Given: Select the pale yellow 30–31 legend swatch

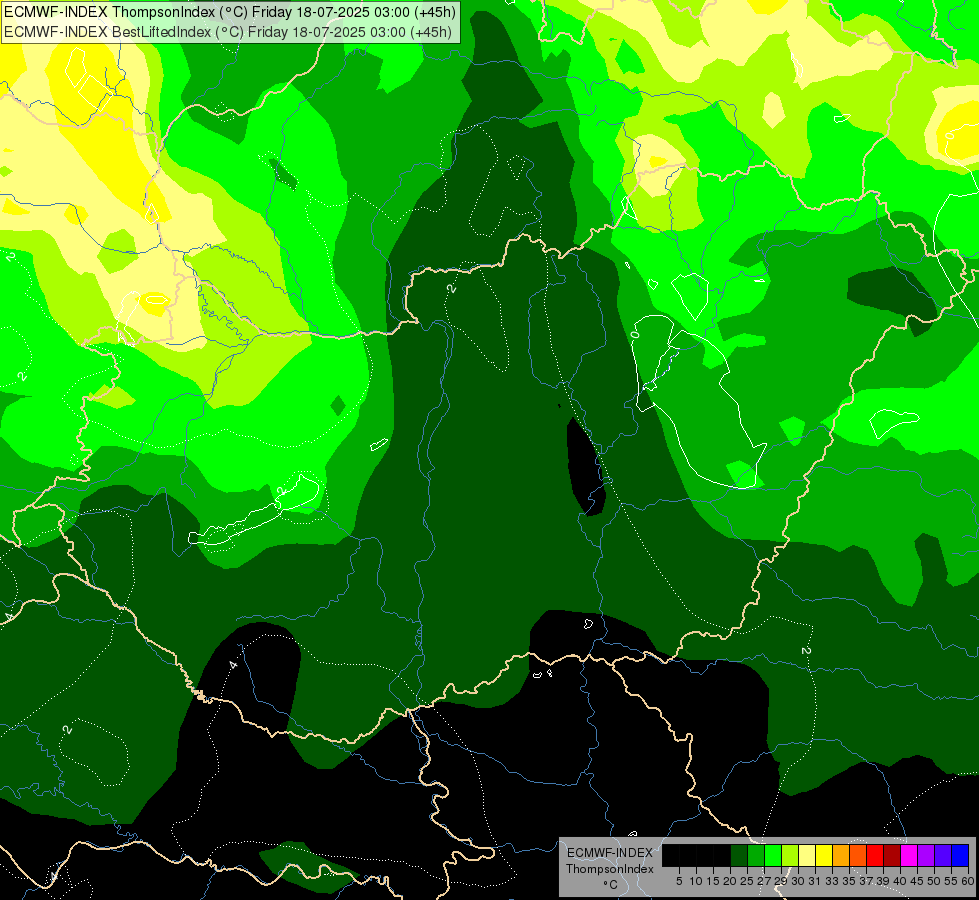Looking at the screenshot, I should point(807,855).
